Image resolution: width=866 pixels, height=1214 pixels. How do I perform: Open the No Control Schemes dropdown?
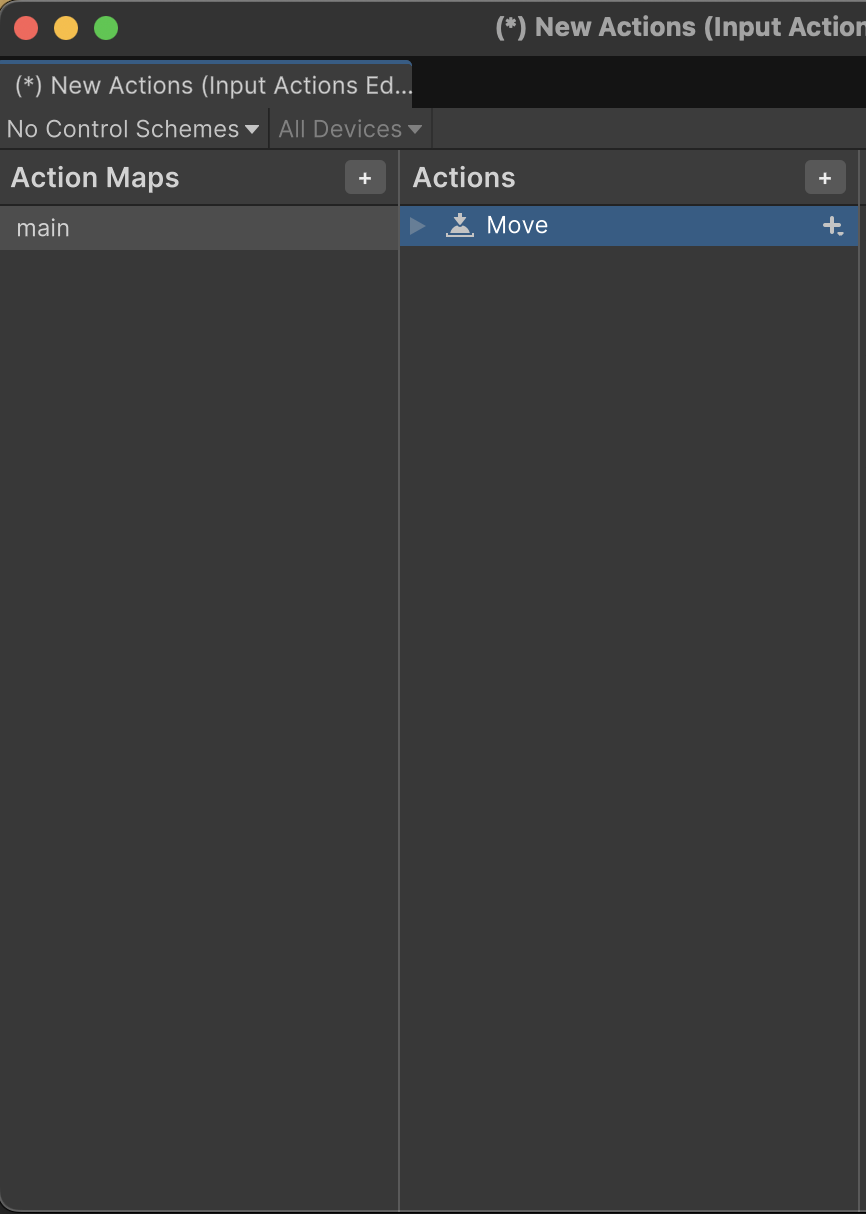pos(133,129)
